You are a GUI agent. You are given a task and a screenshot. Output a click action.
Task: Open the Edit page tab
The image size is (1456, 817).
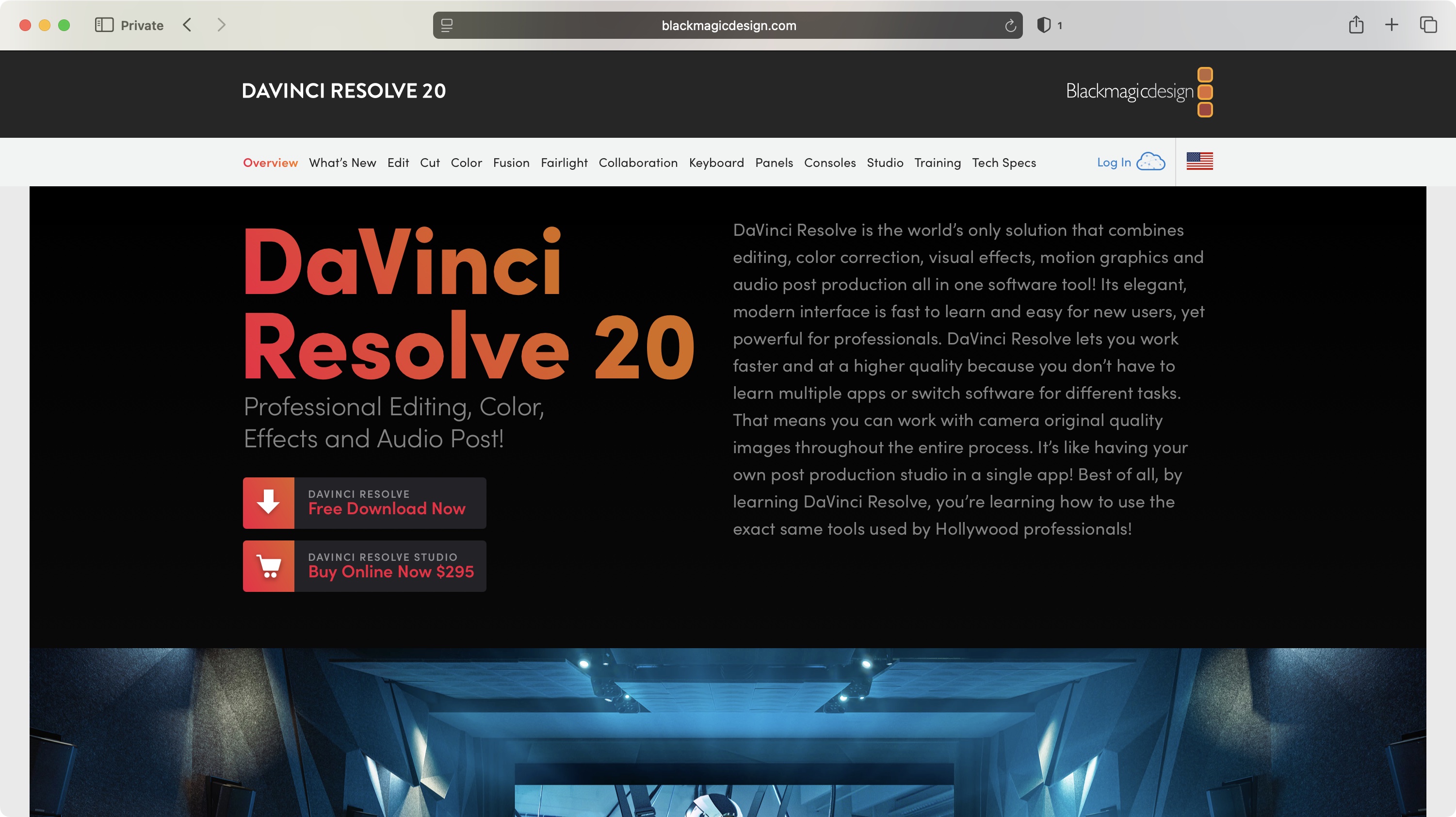pos(398,163)
